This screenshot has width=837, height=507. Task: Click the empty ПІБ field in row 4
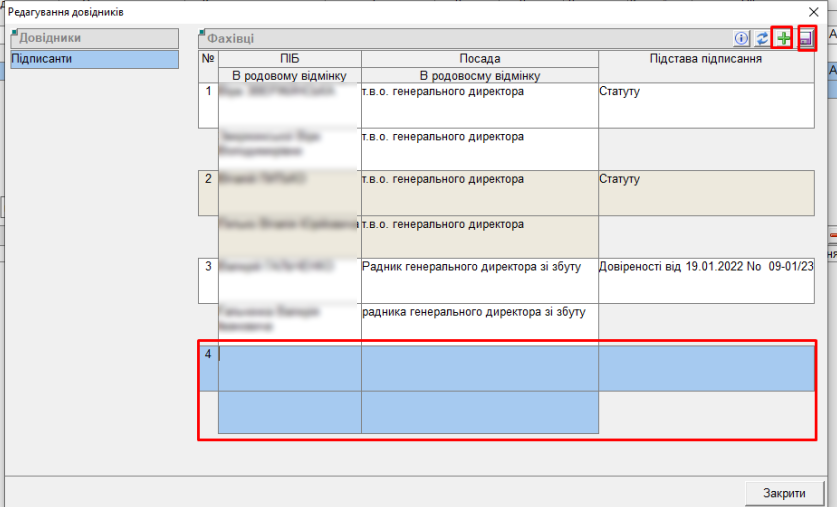pos(289,368)
